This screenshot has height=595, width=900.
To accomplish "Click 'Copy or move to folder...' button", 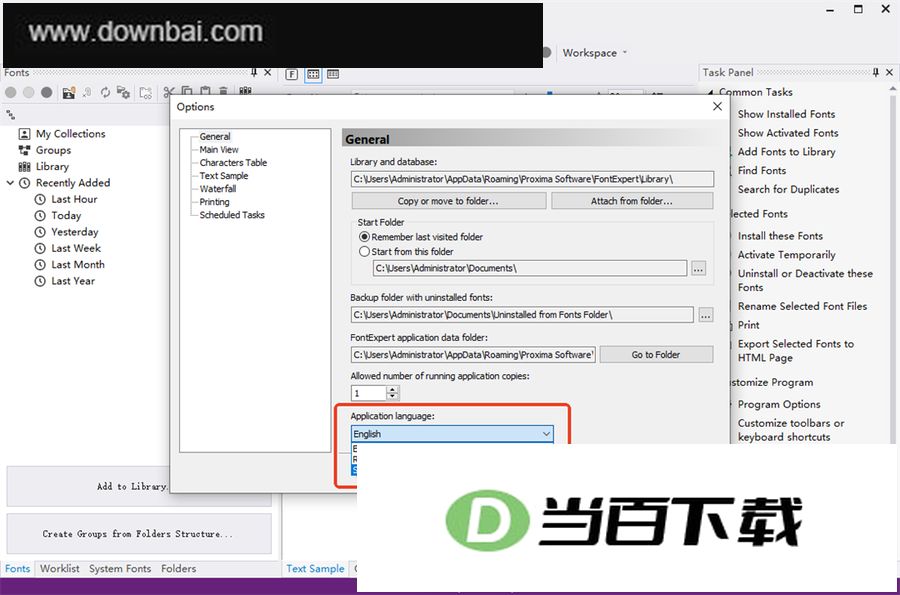I will click(448, 201).
